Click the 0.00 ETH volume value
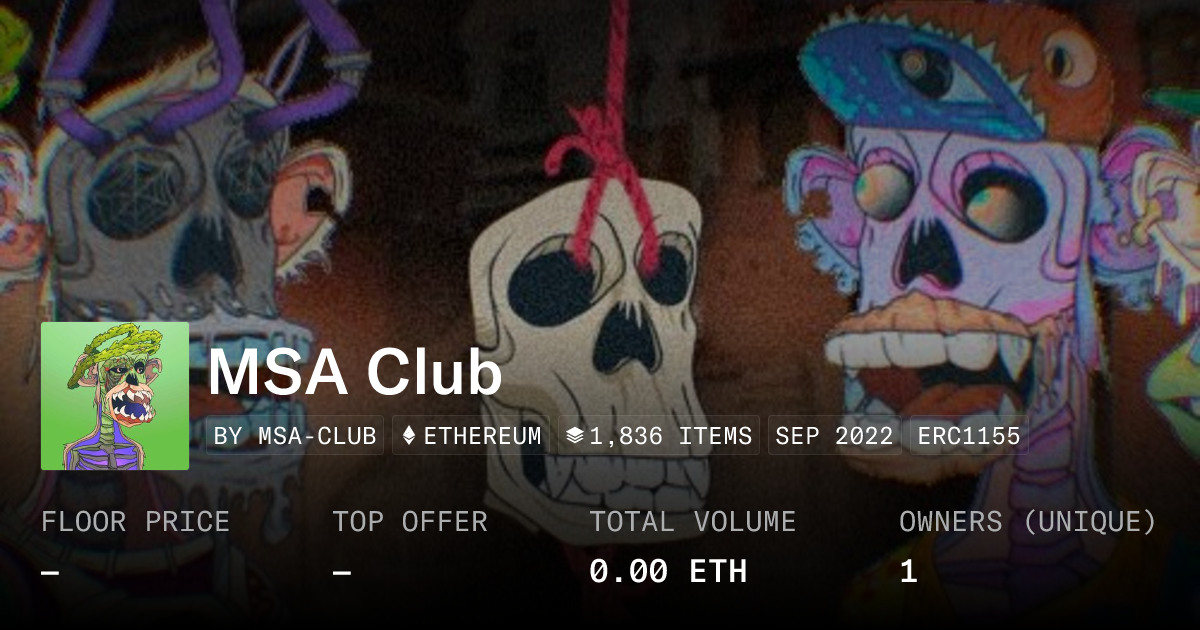Image resolution: width=1200 pixels, height=630 pixels. (668, 572)
